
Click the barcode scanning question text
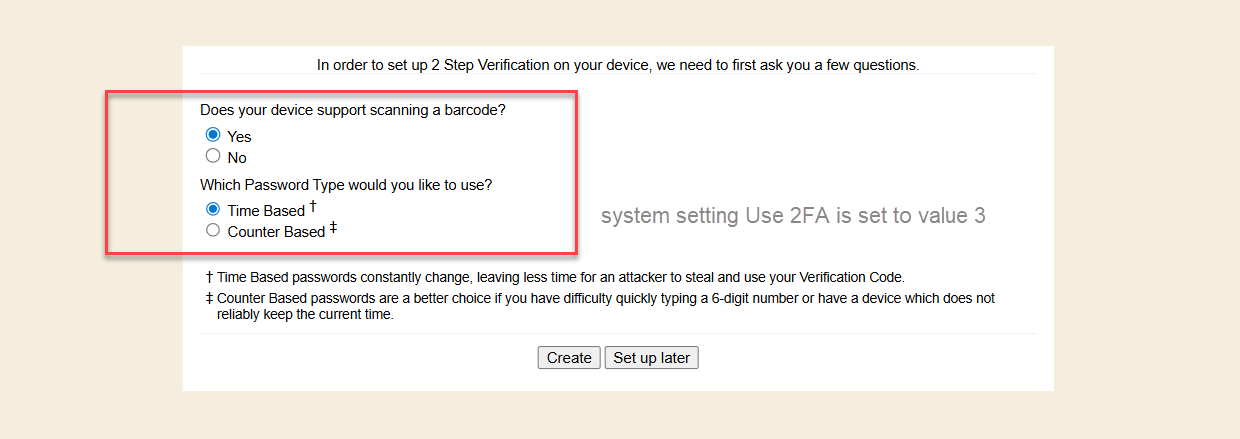point(353,110)
